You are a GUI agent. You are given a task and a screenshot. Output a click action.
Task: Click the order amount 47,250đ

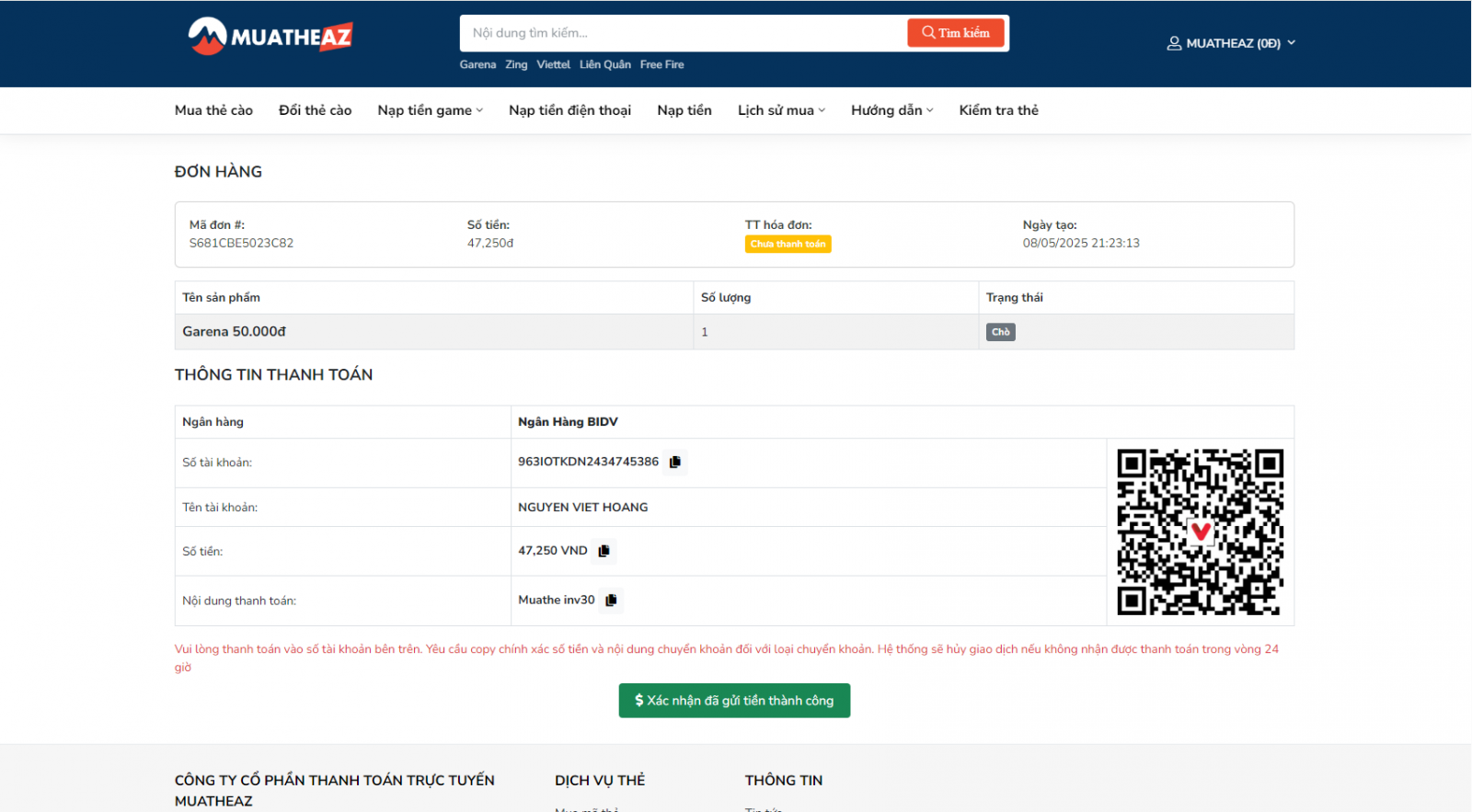(x=490, y=244)
